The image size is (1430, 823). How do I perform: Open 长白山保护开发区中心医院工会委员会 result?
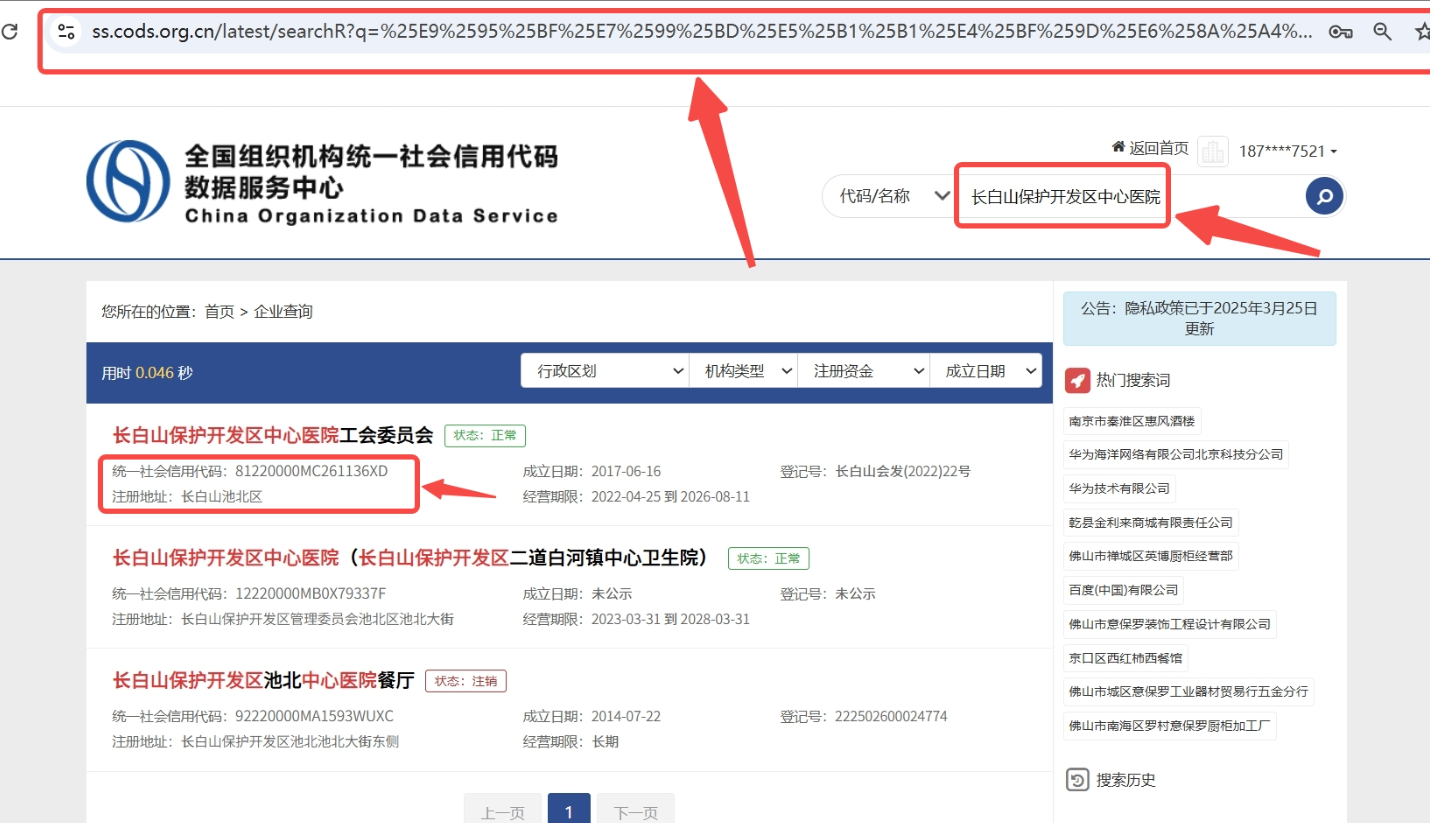(x=272, y=435)
